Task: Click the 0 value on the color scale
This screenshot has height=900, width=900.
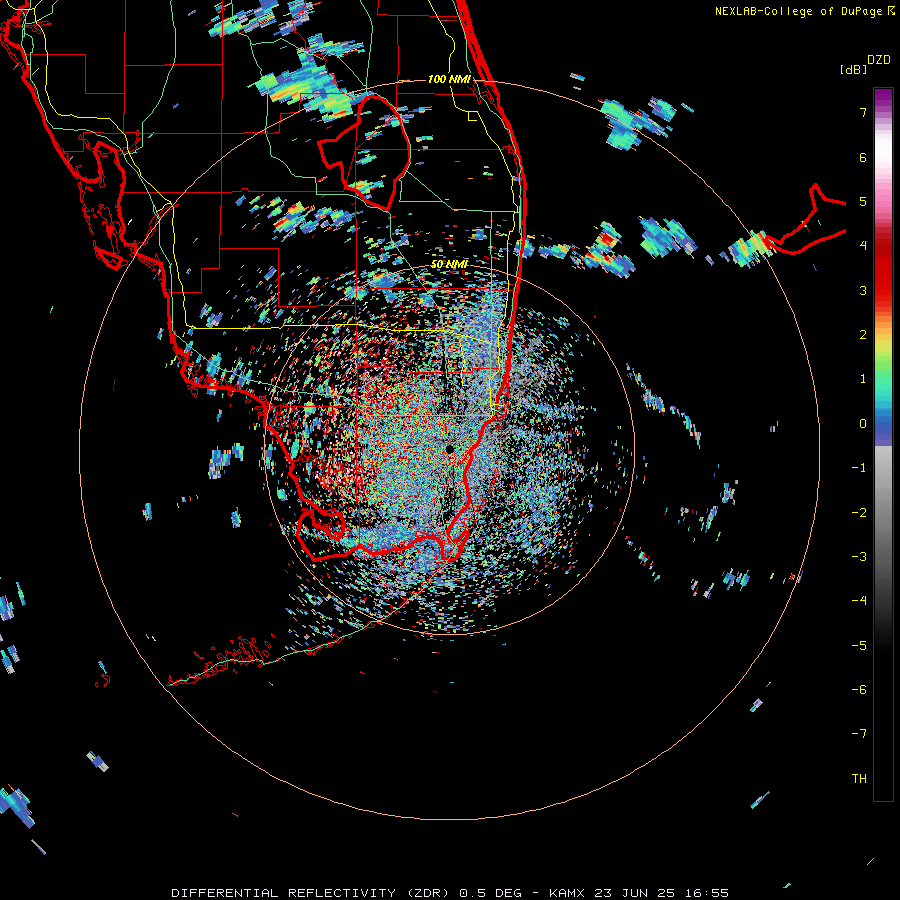Action: pos(863,424)
